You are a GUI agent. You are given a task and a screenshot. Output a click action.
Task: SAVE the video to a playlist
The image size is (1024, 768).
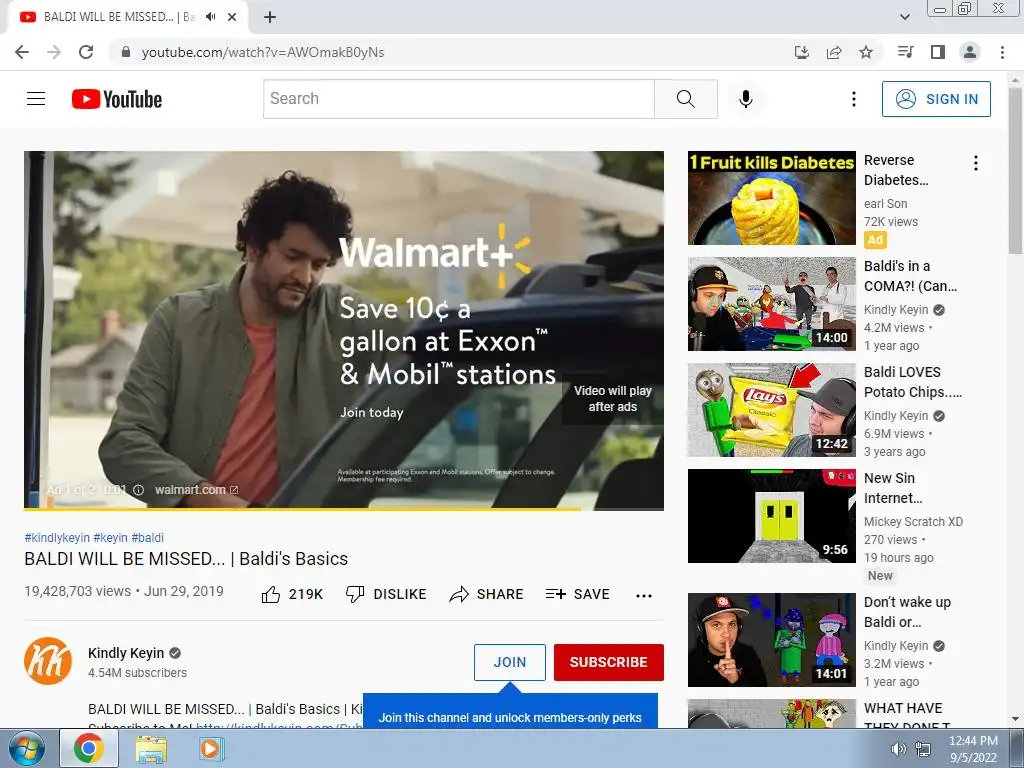point(578,594)
